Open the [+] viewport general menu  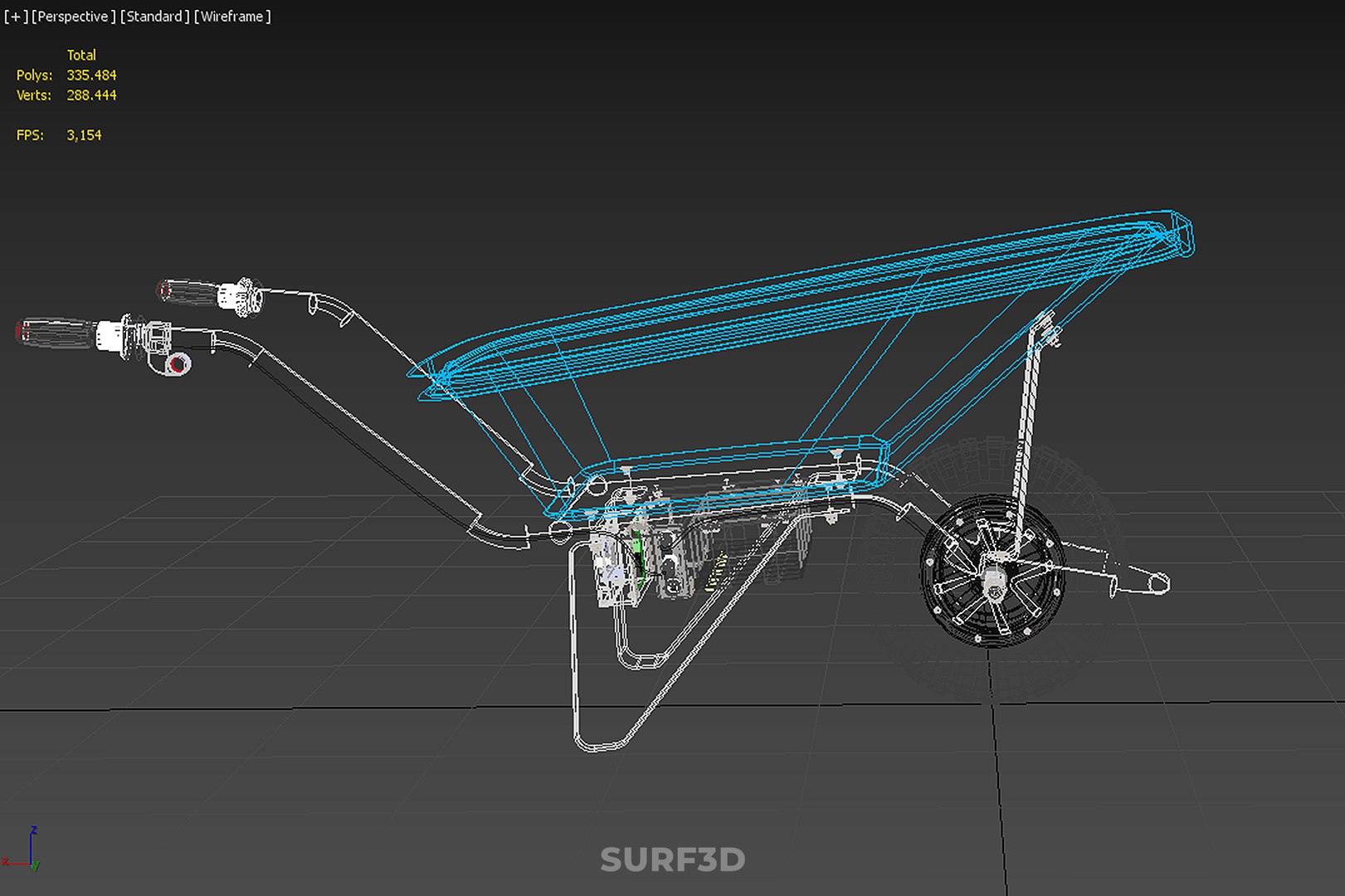coord(16,17)
